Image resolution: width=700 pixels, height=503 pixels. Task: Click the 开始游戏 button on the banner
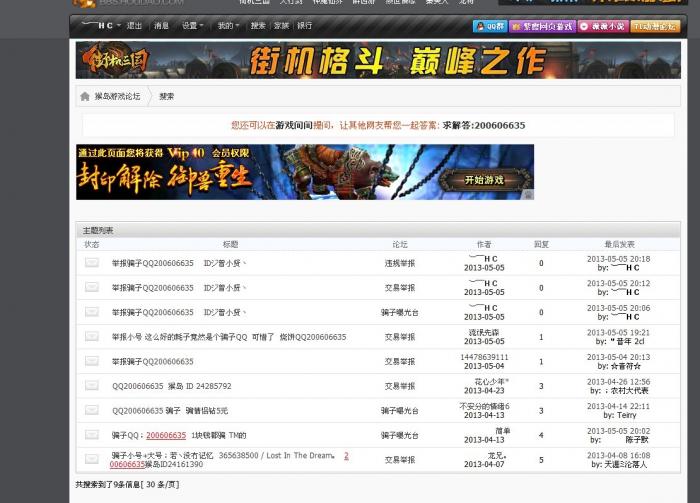pos(484,180)
